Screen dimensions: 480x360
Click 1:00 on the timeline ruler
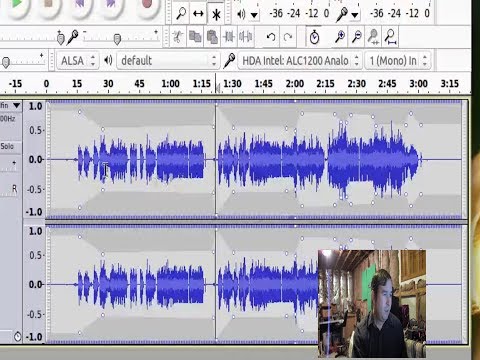pos(170,83)
